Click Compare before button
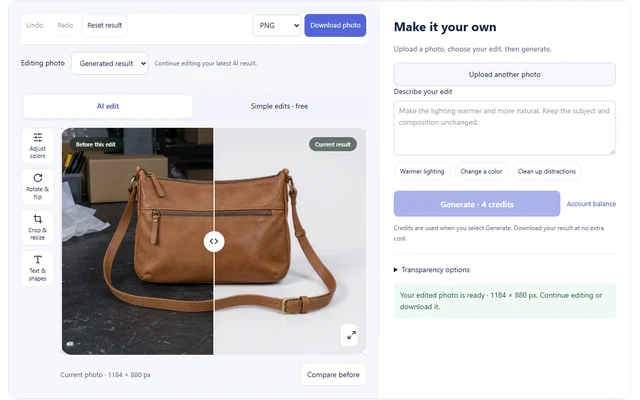Viewport: 640px width, 400px height. pos(333,375)
